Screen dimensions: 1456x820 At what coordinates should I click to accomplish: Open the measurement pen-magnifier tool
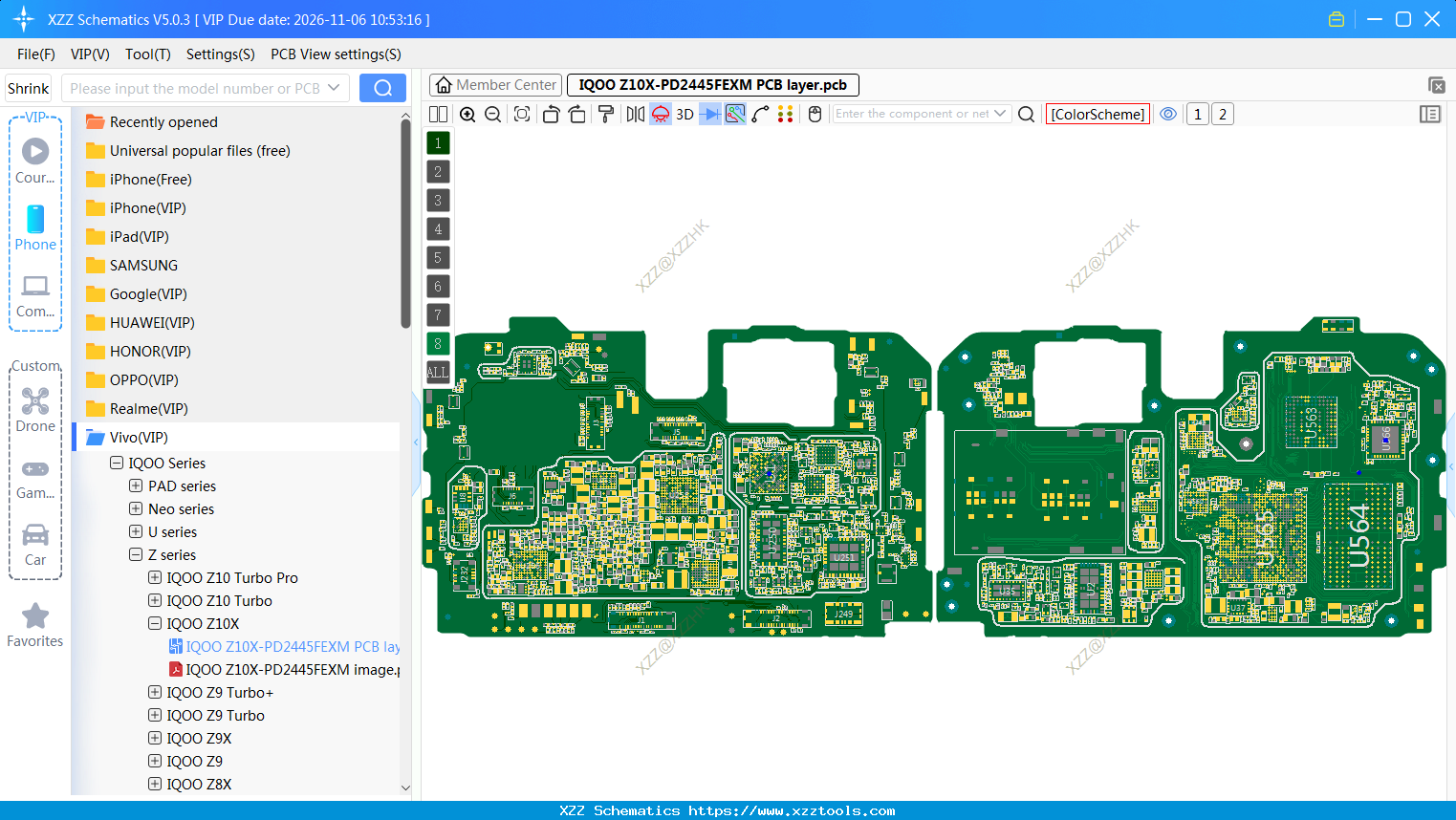[x=736, y=114]
